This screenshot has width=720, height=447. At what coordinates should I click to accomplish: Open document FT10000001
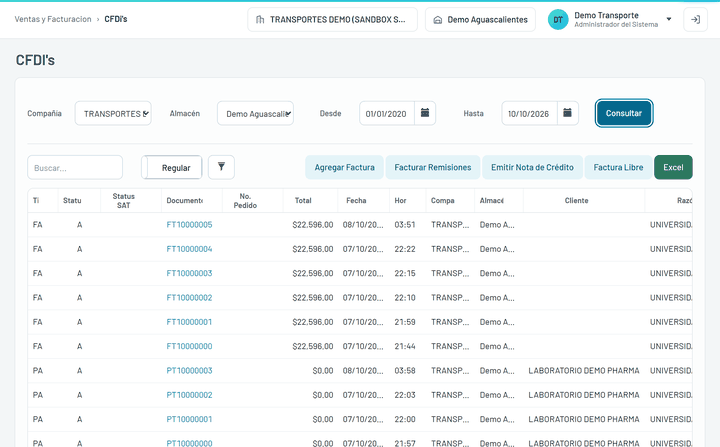point(189,322)
